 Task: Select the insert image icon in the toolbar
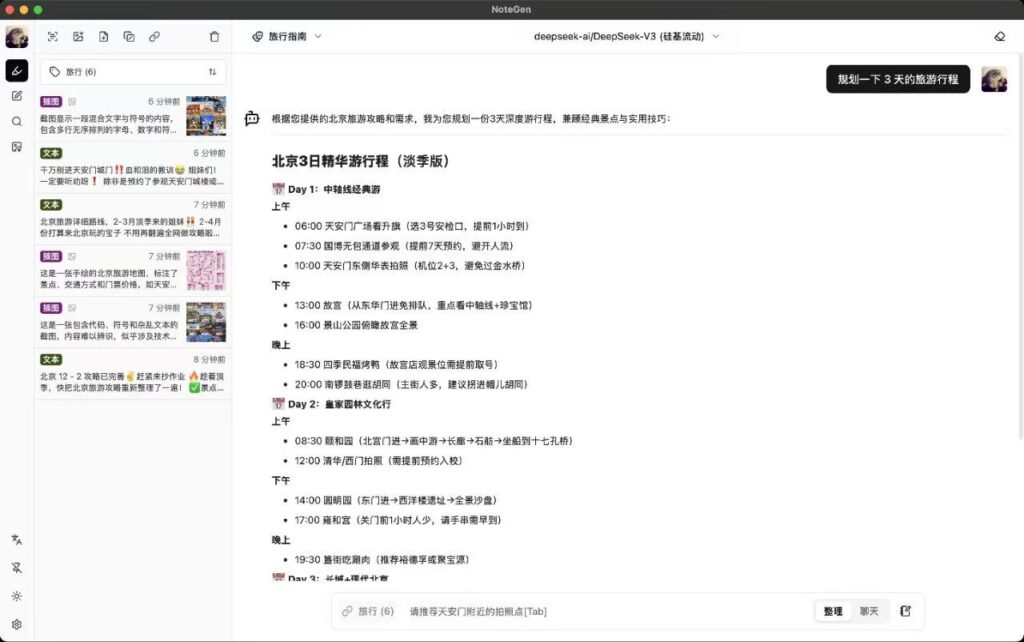[78, 37]
